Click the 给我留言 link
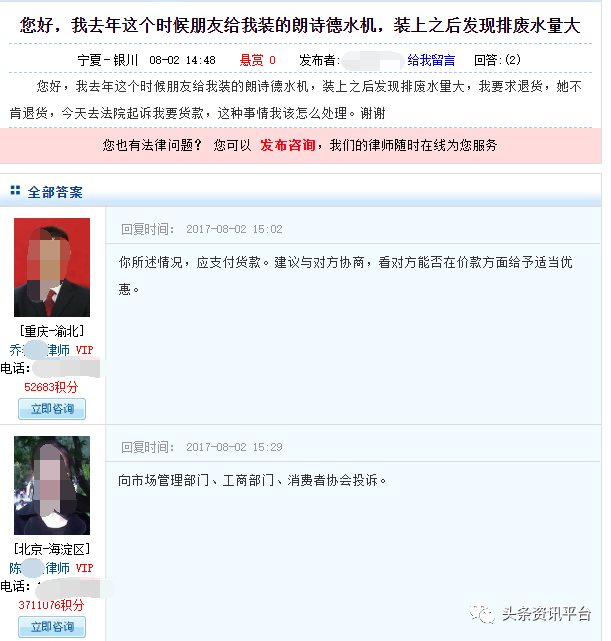The height and width of the screenshot is (641, 611). coord(431,60)
